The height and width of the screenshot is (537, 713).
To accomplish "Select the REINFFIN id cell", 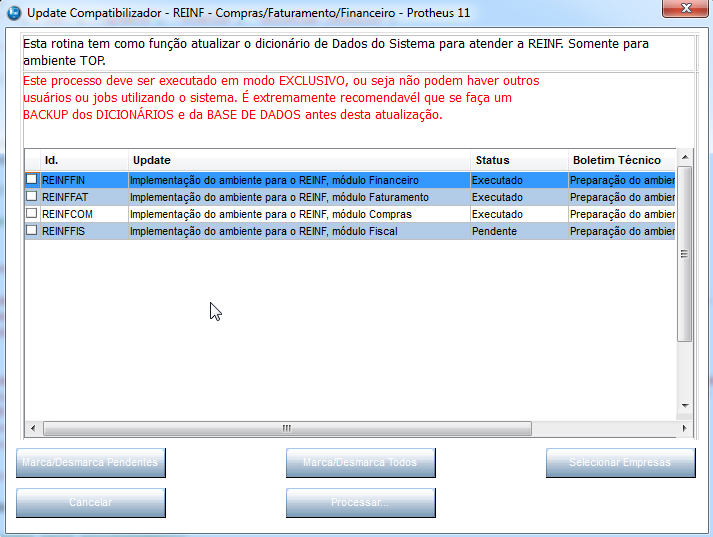I will tap(85, 180).
